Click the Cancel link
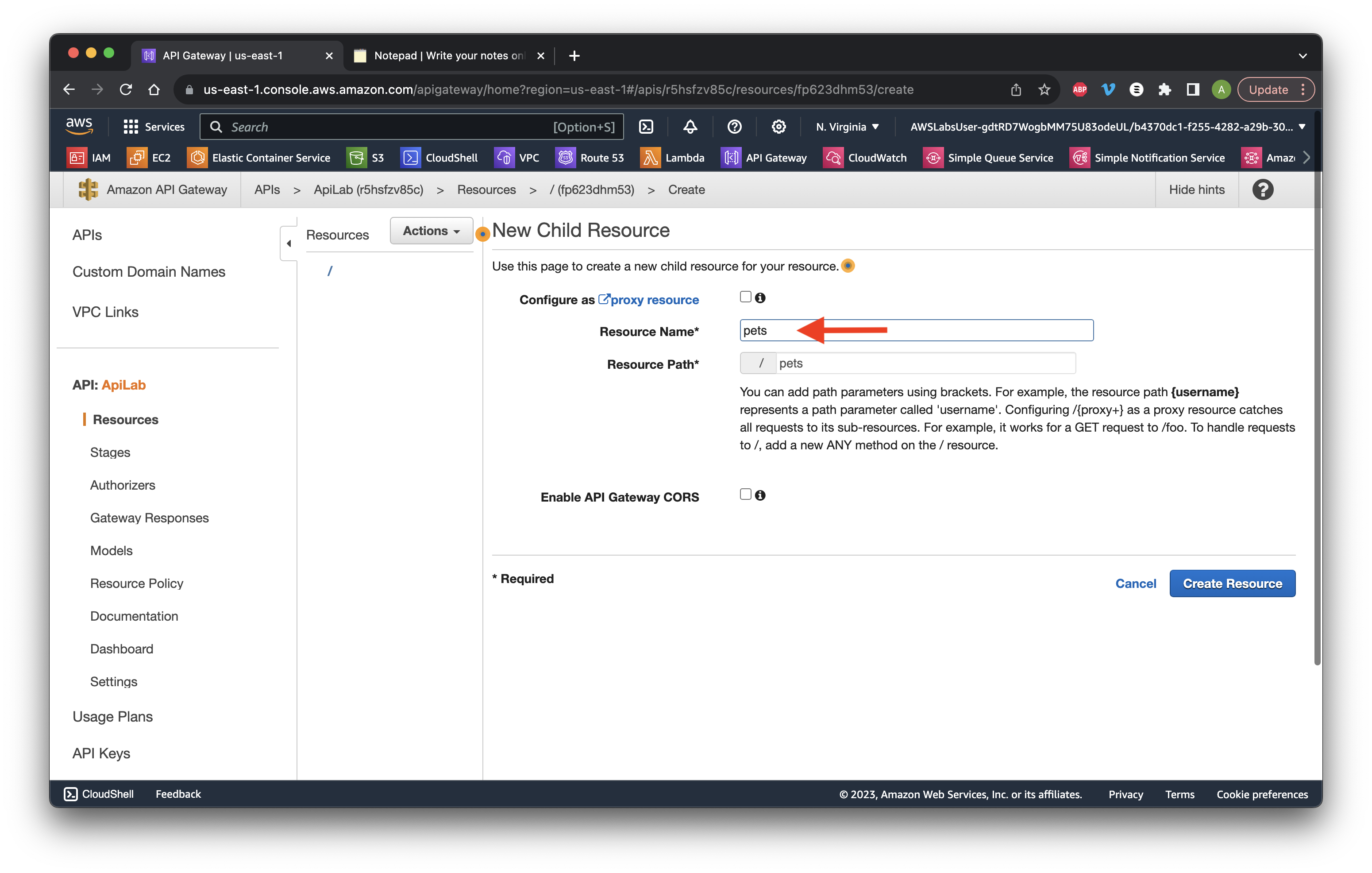Viewport: 1372px width, 873px height. click(1135, 583)
